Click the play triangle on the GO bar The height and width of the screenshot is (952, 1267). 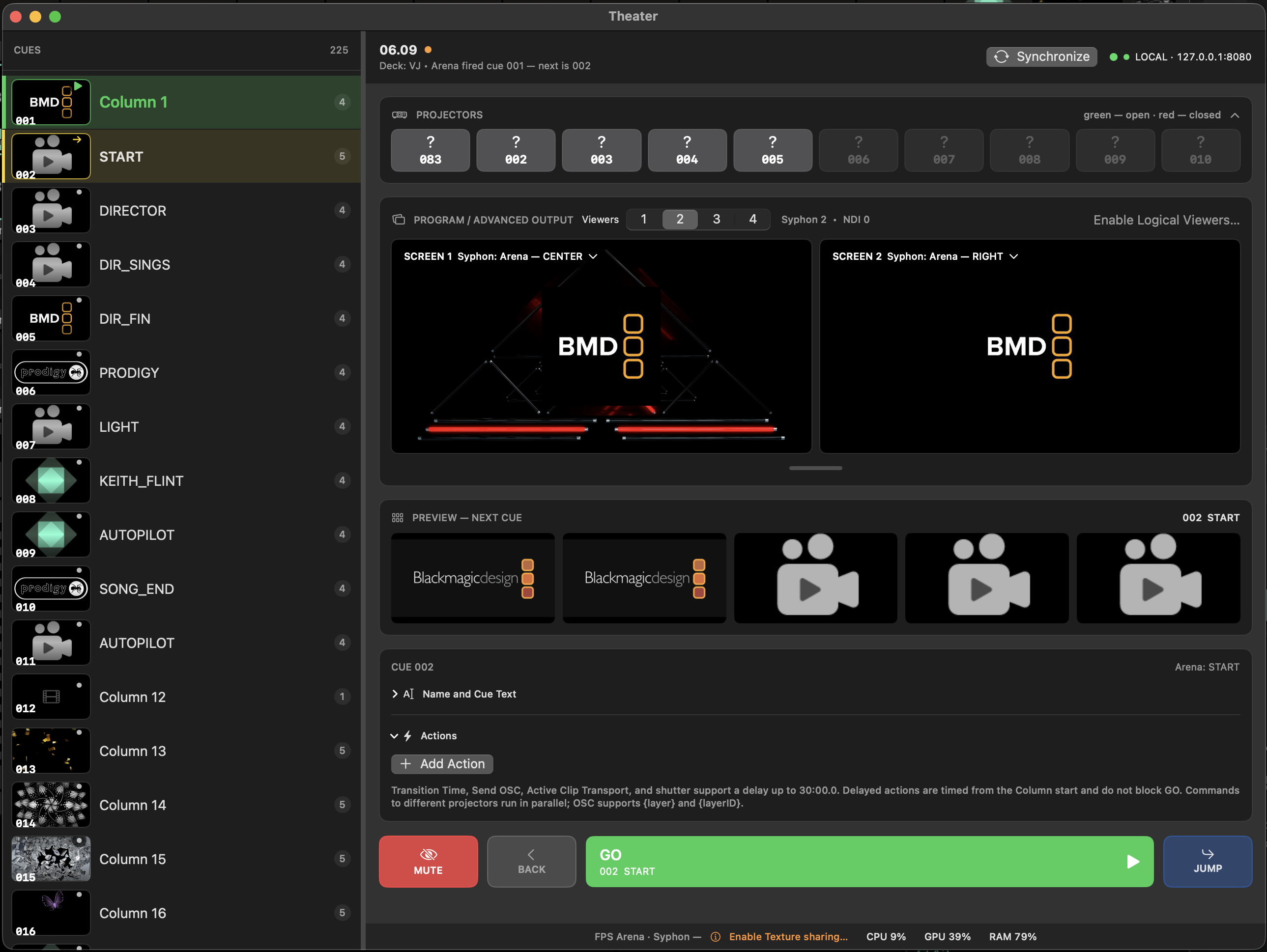(x=1132, y=862)
